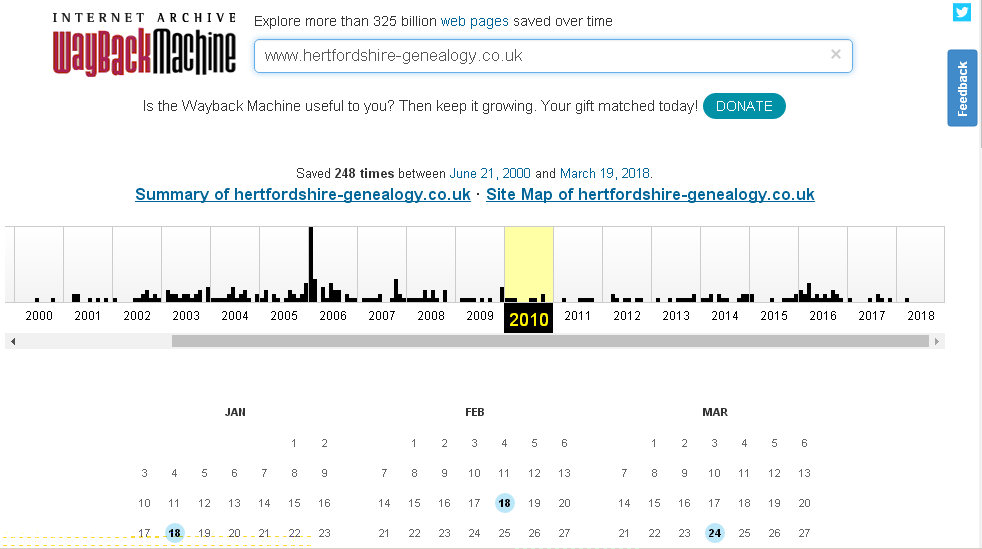Image resolution: width=982 pixels, height=549 pixels.
Task: Select year 2018 in the timeline
Action: coord(921,316)
